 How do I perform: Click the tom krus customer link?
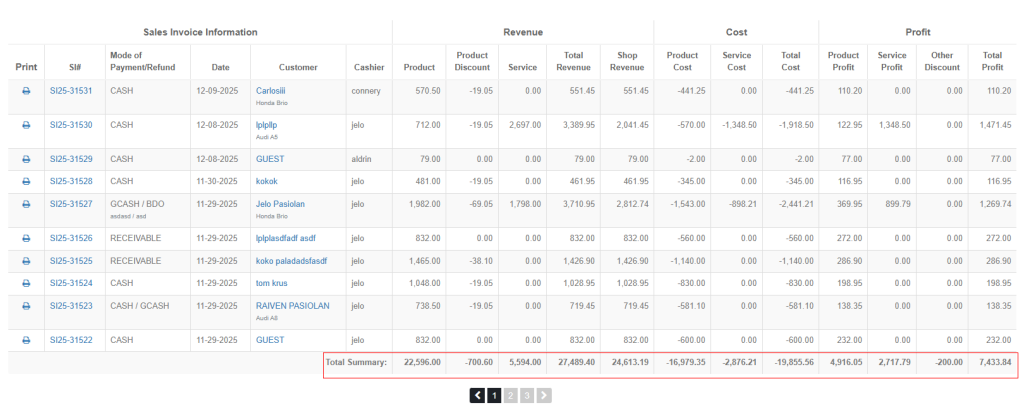pos(273,283)
